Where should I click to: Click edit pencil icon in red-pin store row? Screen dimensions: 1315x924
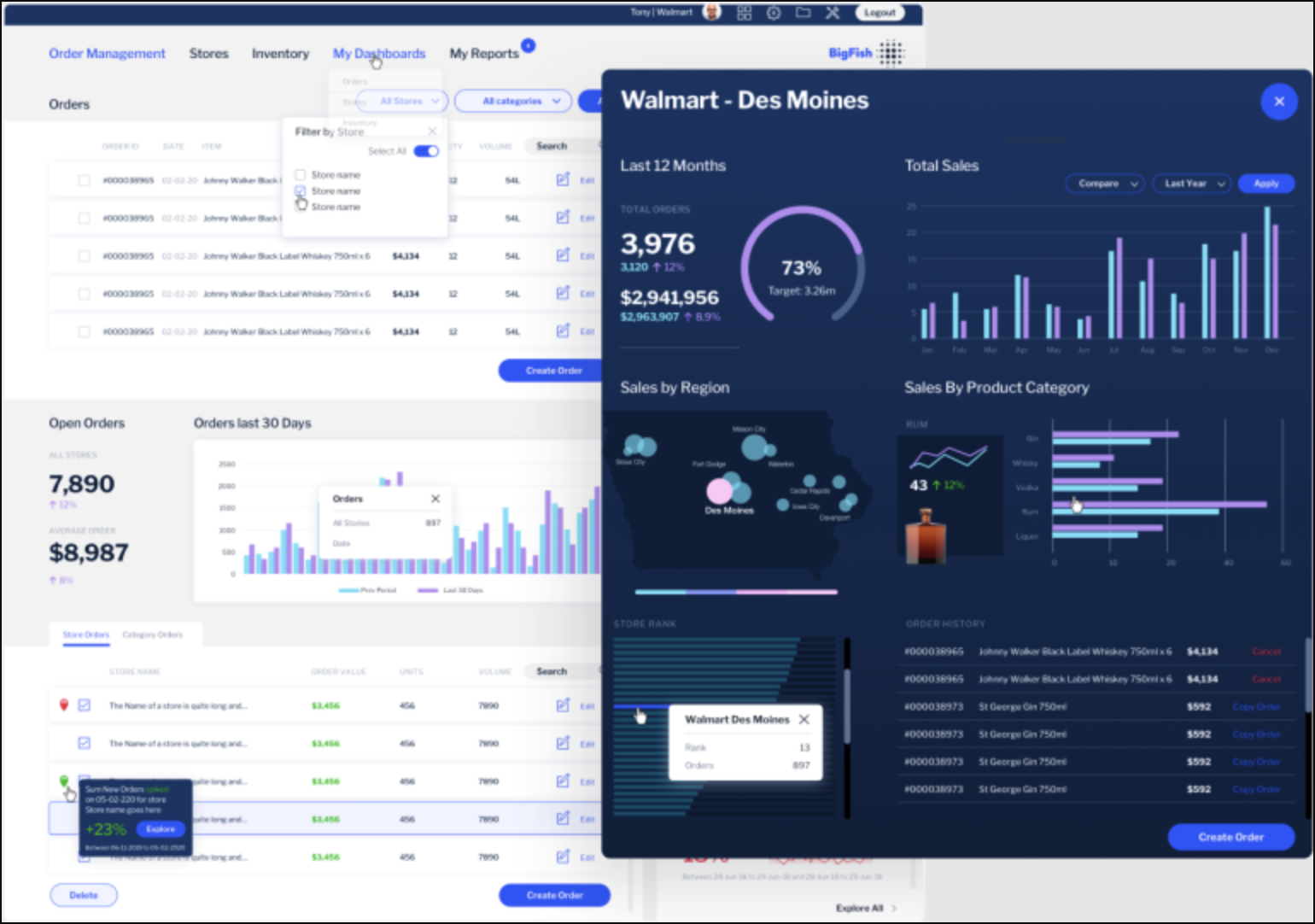point(563,705)
